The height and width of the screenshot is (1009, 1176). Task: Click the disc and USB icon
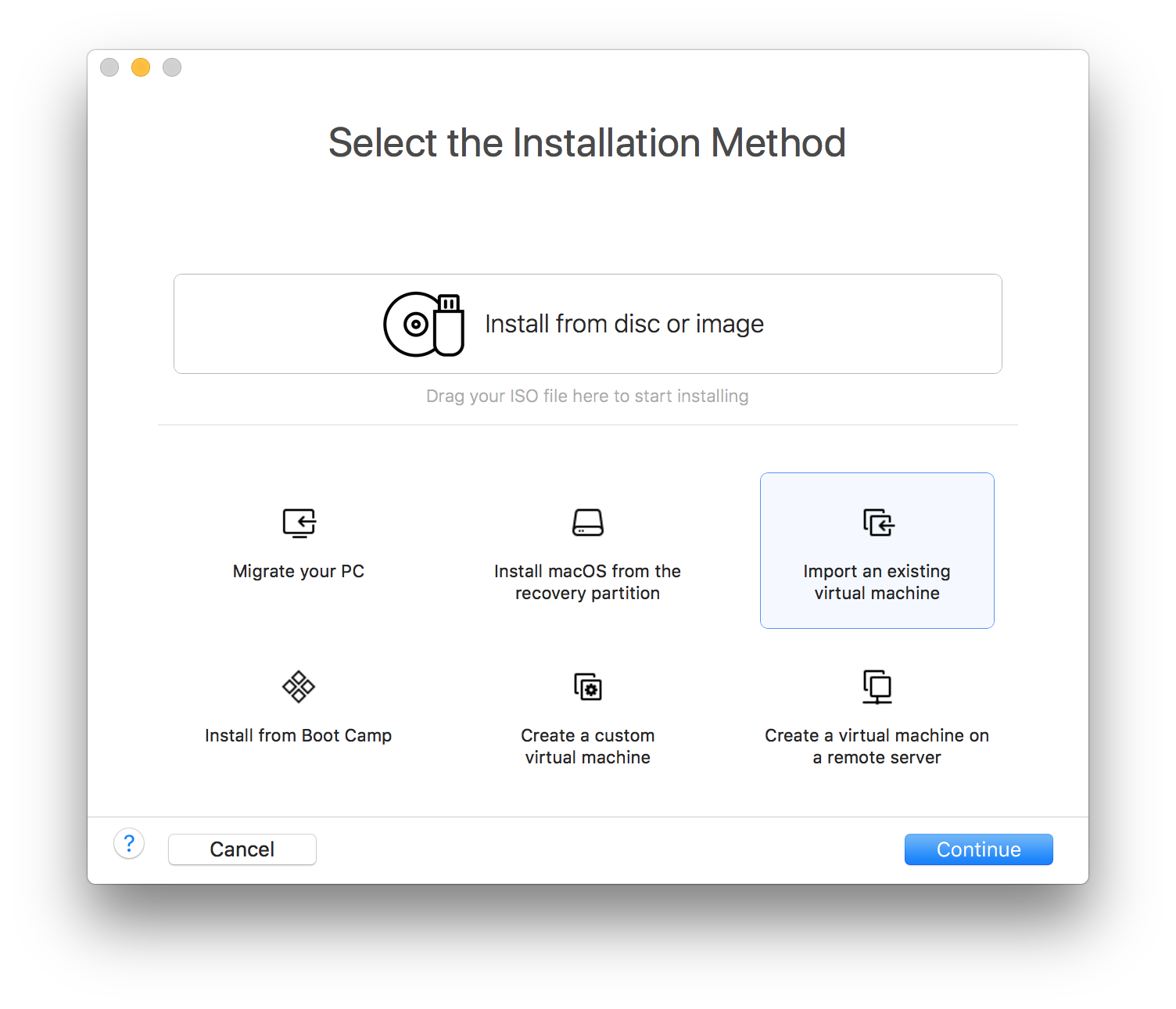(x=422, y=323)
